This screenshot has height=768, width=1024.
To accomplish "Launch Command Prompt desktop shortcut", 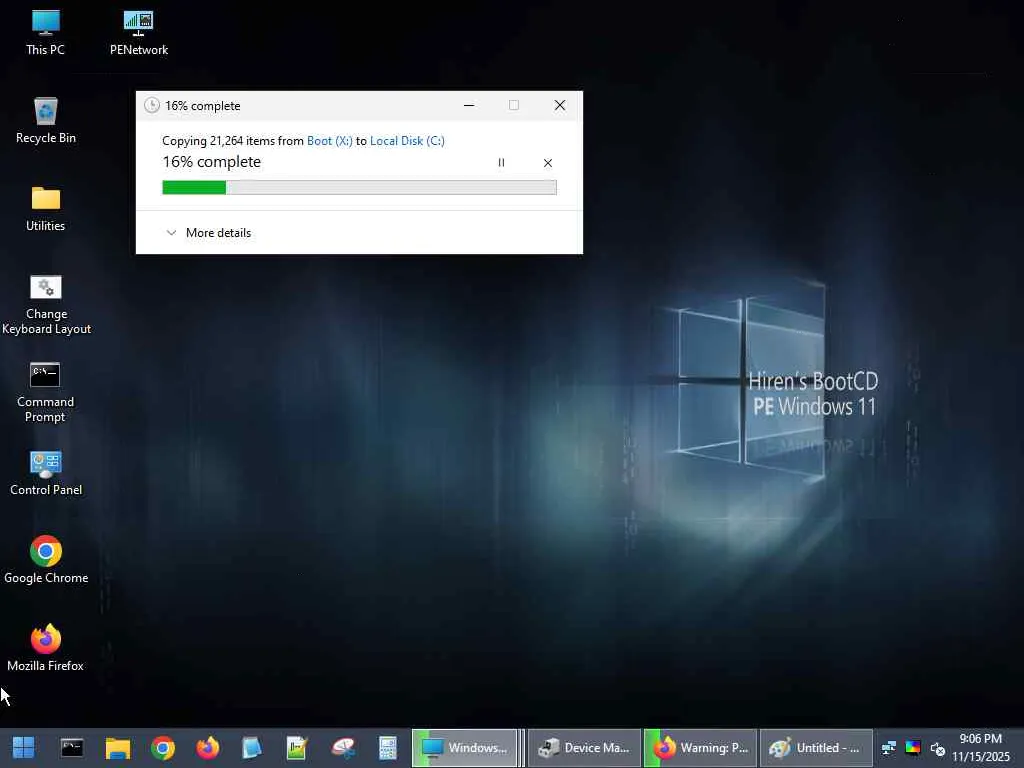I will pos(45,392).
